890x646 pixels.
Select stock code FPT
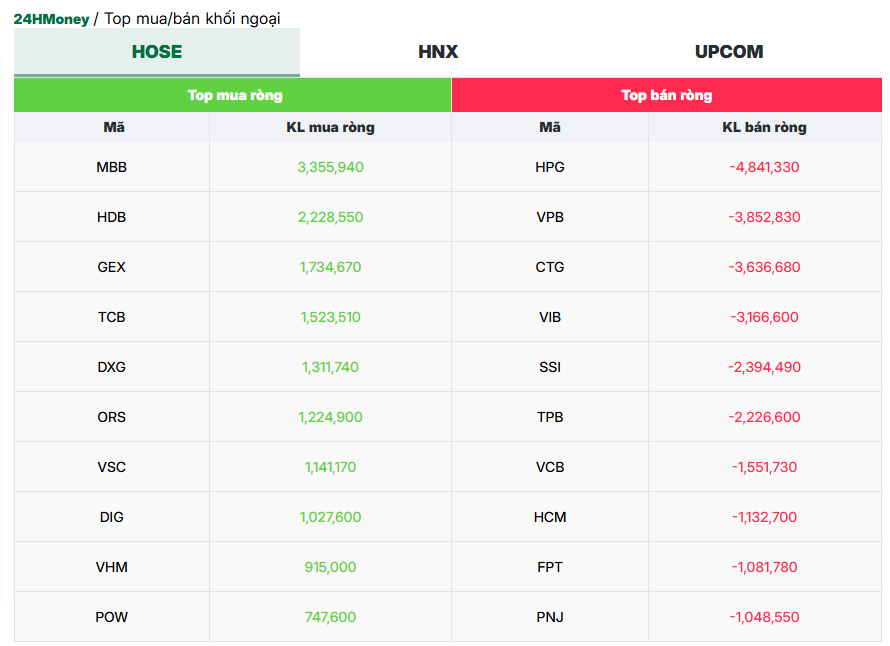point(550,567)
